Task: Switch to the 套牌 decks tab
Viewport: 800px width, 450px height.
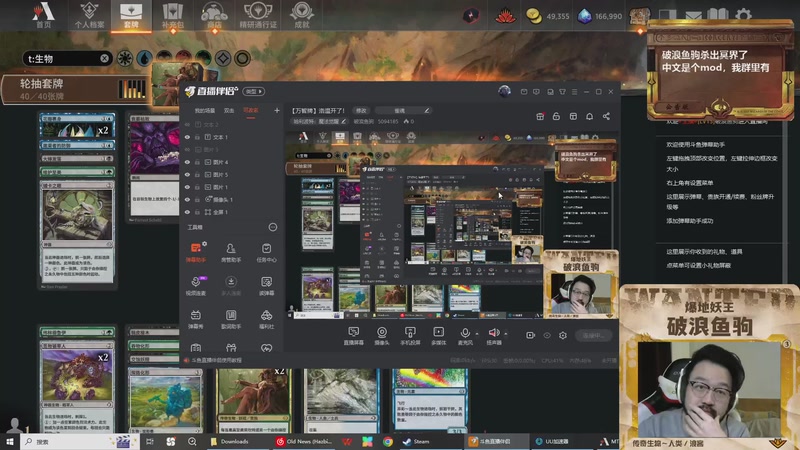Action: point(131,15)
